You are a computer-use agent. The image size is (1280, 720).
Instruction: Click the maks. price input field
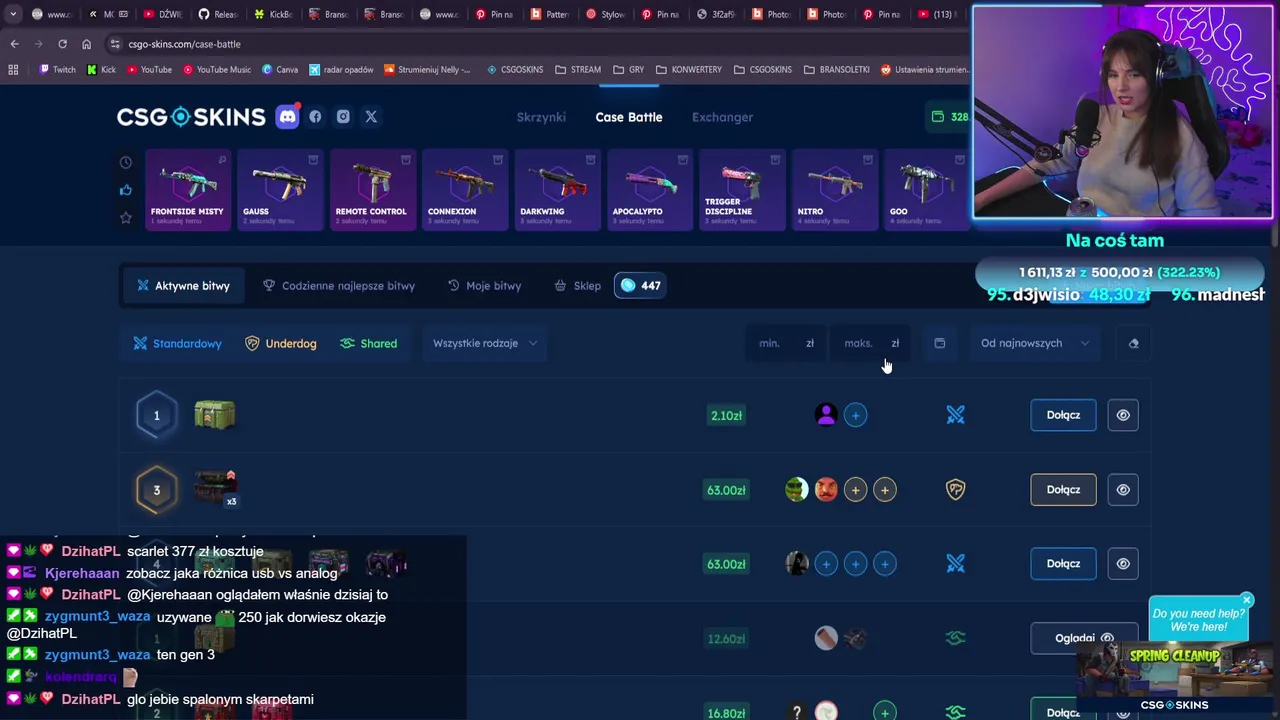tap(871, 343)
